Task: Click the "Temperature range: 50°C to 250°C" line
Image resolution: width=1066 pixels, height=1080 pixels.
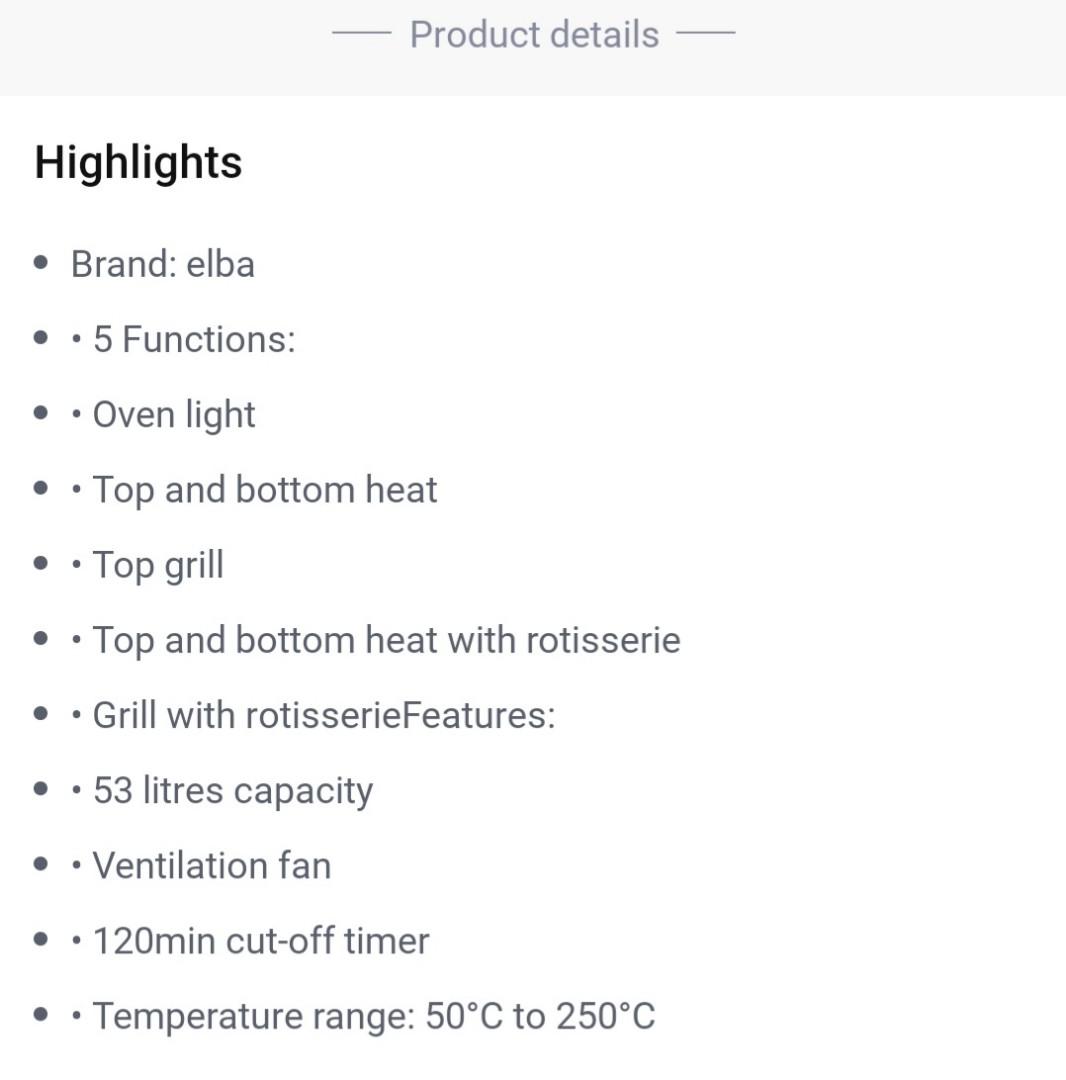Action: (373, 1016)
